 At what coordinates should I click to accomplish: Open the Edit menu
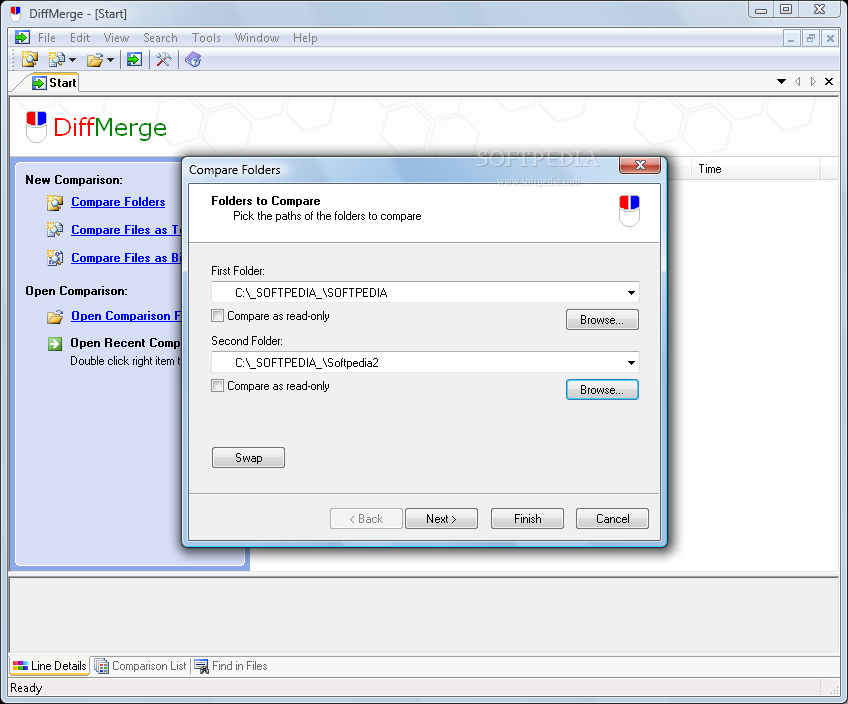(x=80, y=38)
